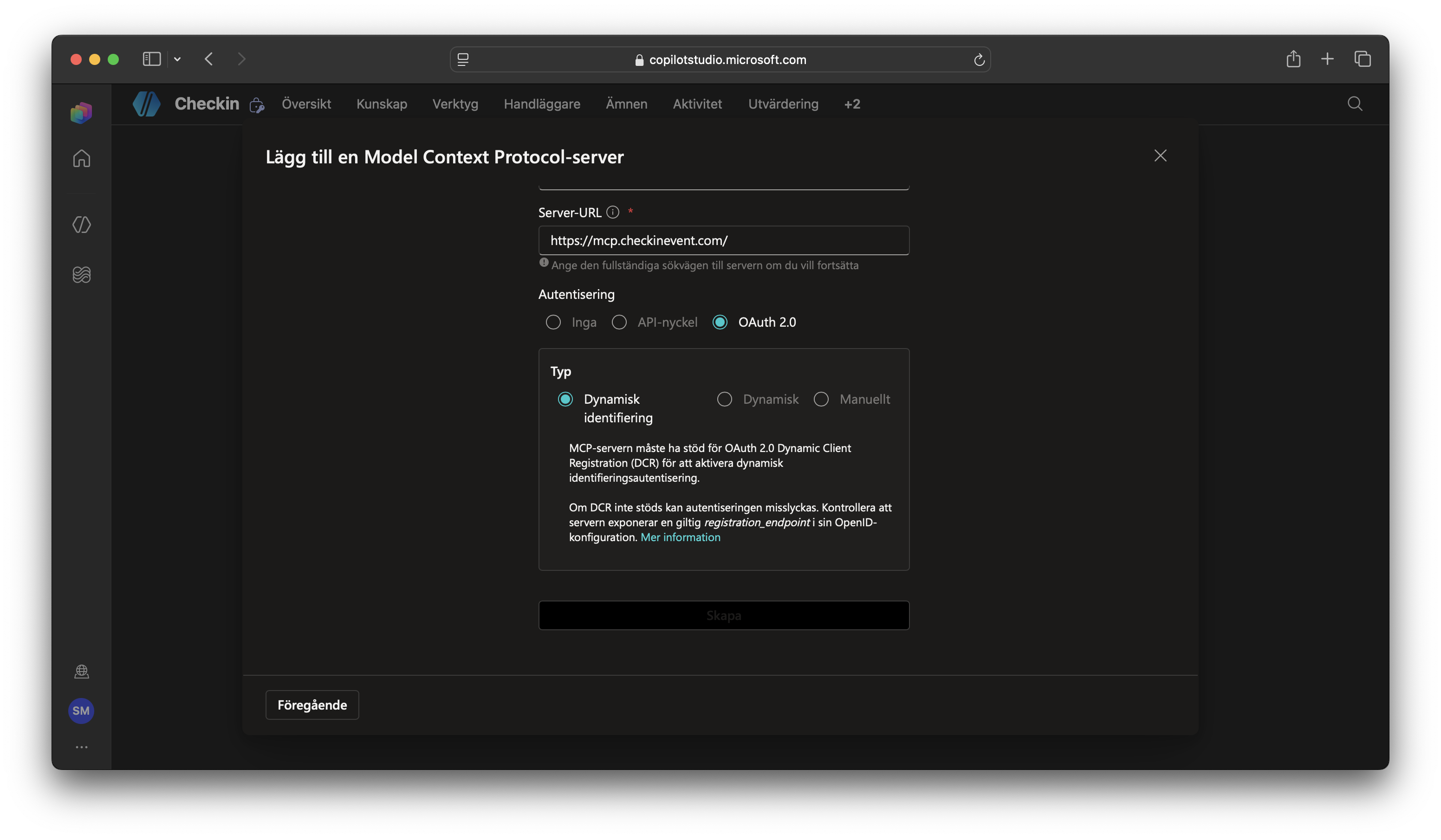Open the agents icon in left sidebar

pos(81,225)
